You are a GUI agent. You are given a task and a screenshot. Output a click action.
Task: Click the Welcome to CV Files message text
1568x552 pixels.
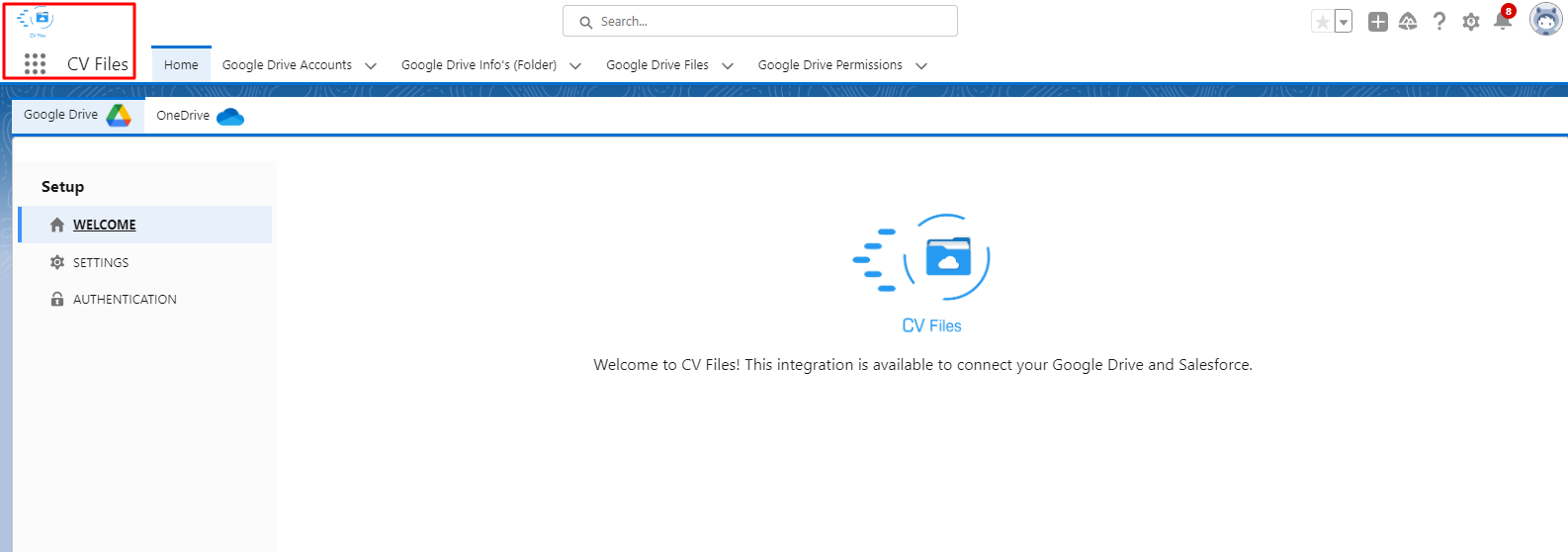pos(922,365)
